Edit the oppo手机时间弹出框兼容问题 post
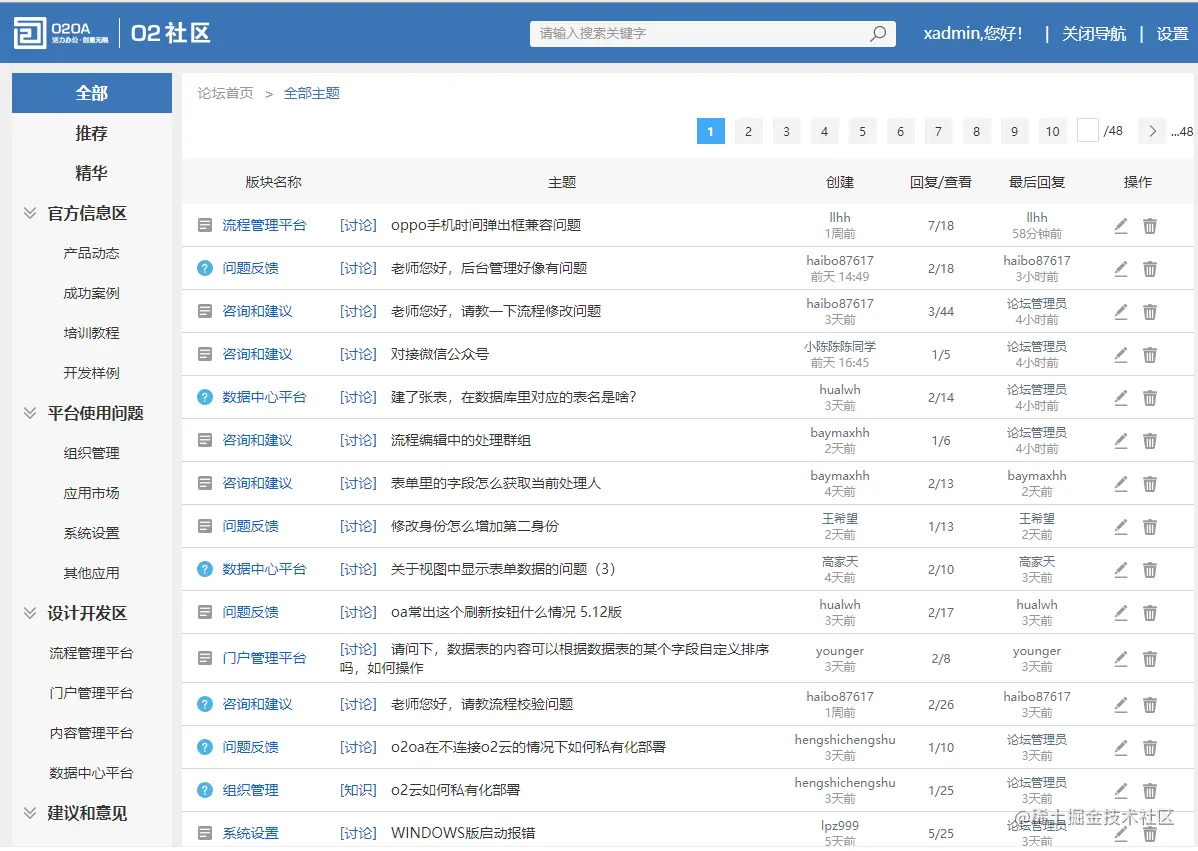This screenshot has width=1198, height=851. (1121, 225)
